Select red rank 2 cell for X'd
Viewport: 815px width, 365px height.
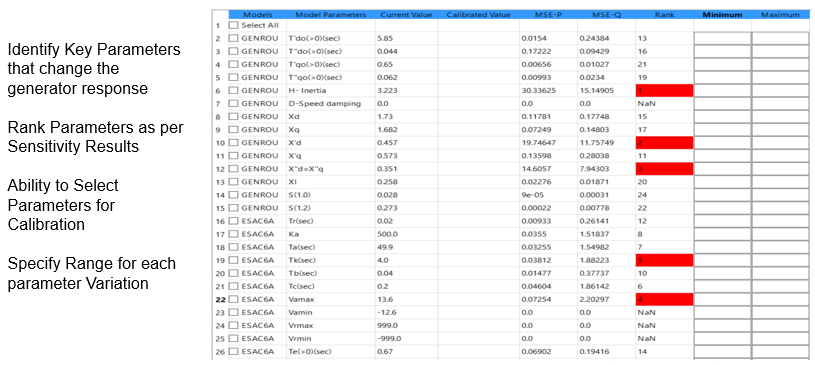pos(664,142)
